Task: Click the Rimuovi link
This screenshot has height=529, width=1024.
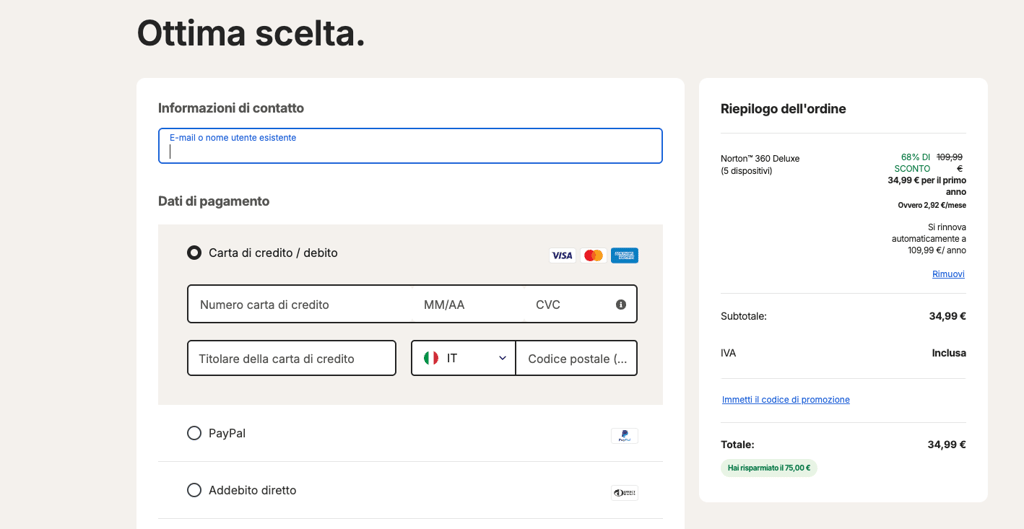Action: (948, 274)
